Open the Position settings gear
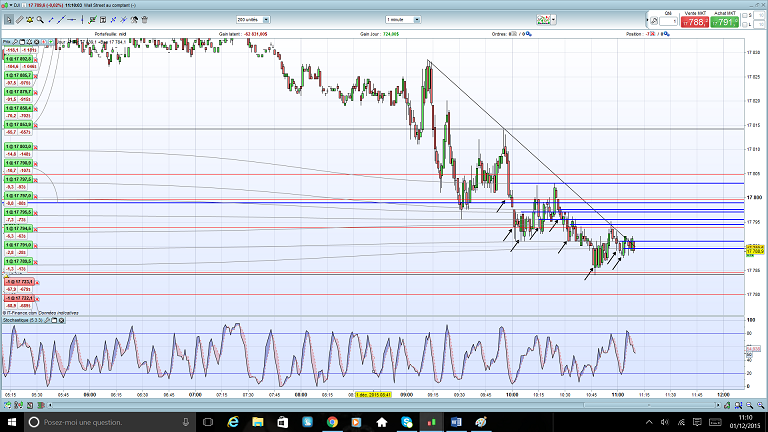 pos(667,34)
